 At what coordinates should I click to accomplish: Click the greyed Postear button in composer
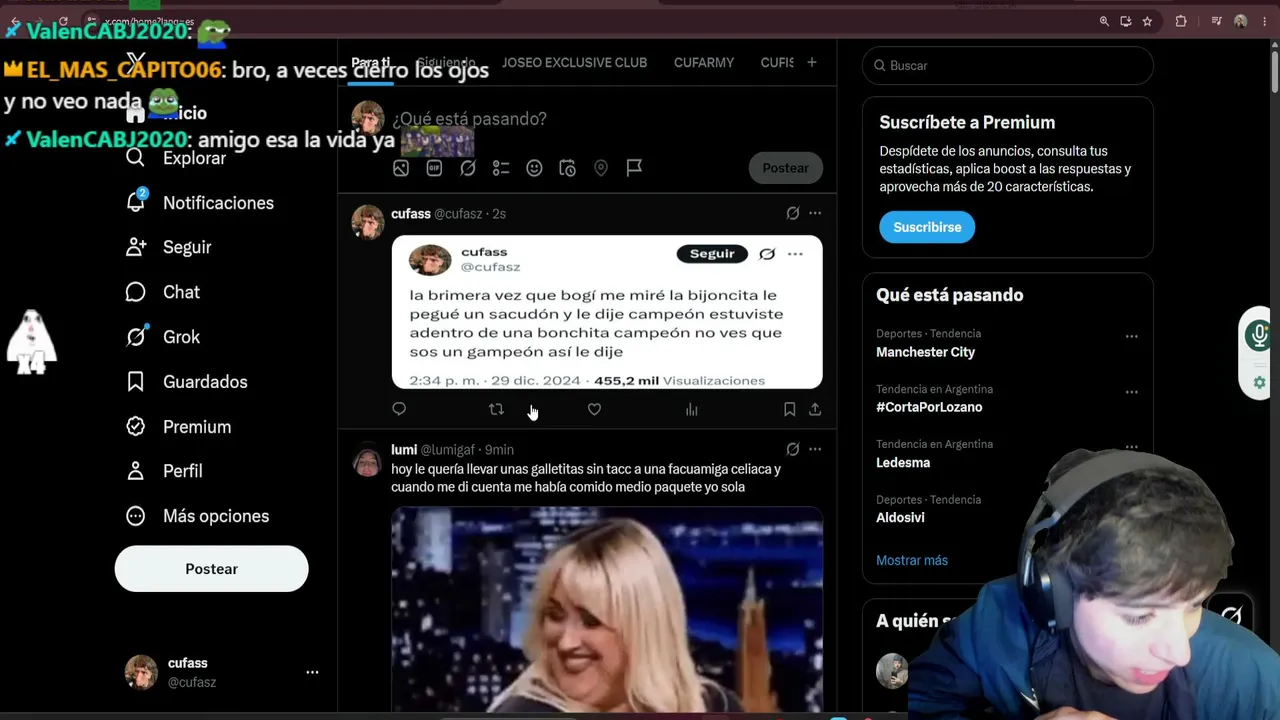coord(786,168)
